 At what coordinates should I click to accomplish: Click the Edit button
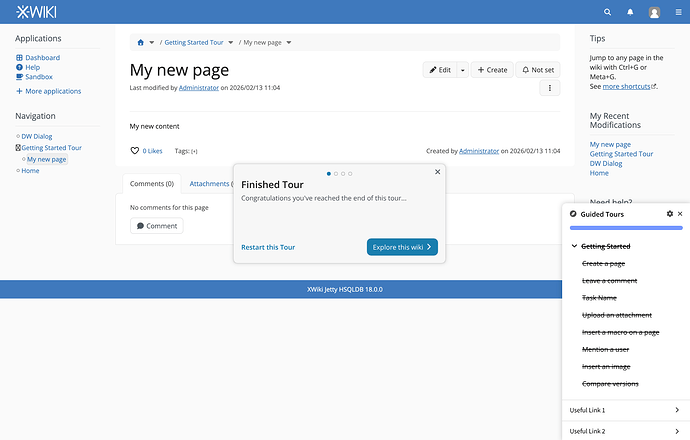click(440, 70)
